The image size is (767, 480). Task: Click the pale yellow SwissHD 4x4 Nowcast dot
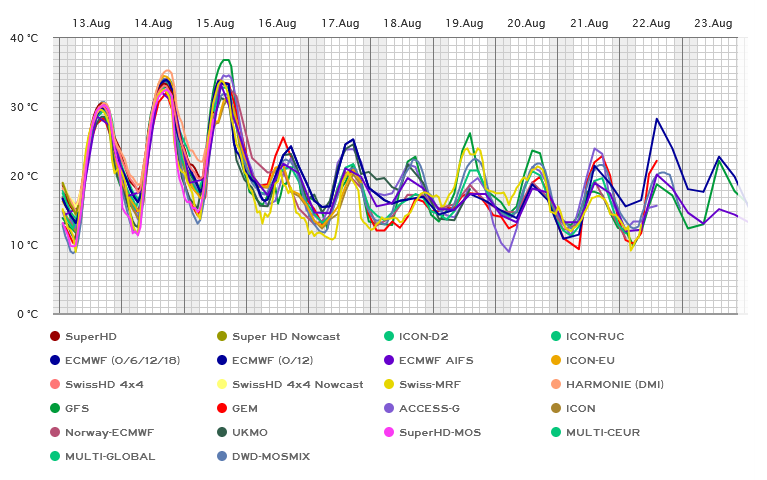(222, 384)
